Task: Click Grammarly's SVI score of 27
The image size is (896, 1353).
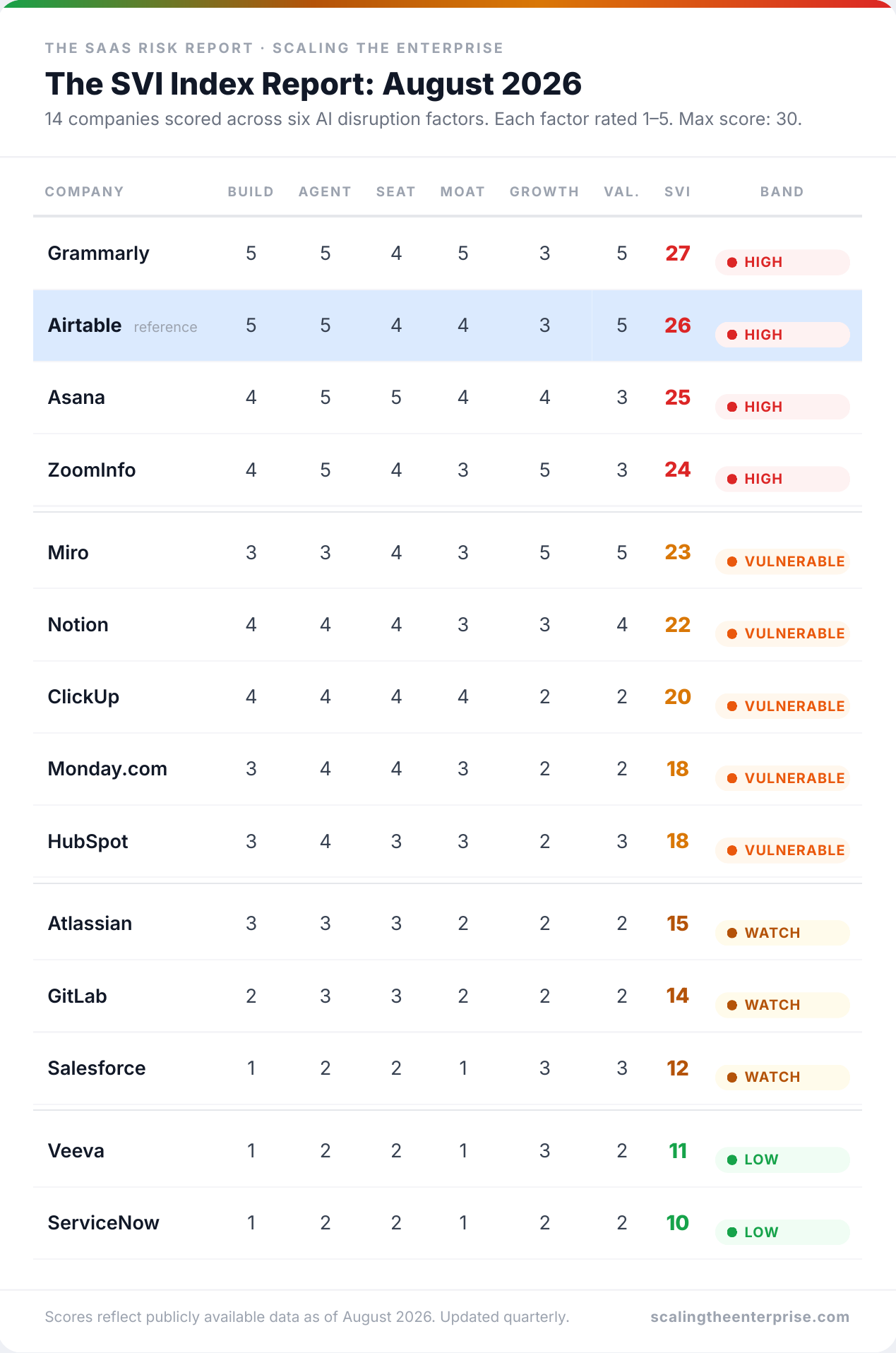Action: [x=678, y=254]
